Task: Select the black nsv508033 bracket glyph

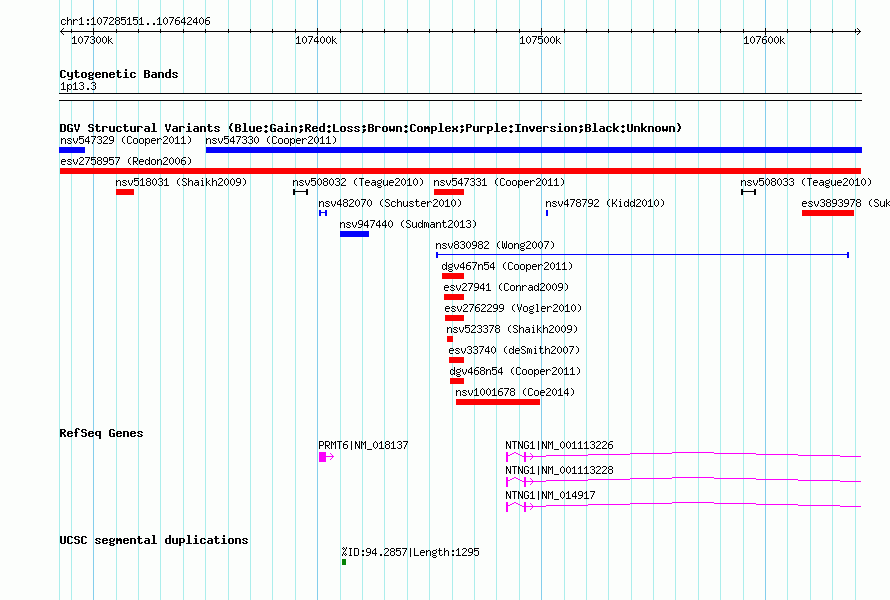Action: click(x=749, y=192)
